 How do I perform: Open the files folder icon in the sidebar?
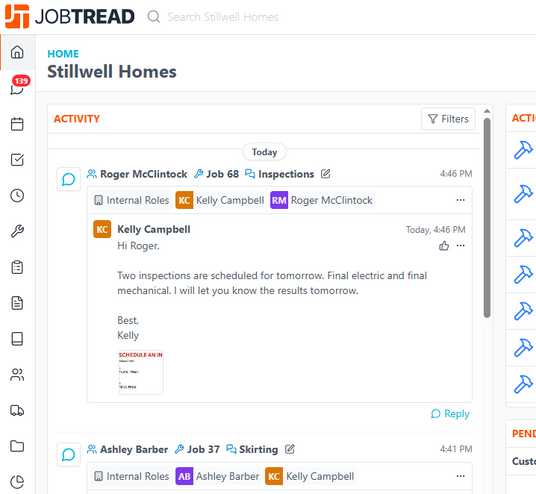point(17,446)
